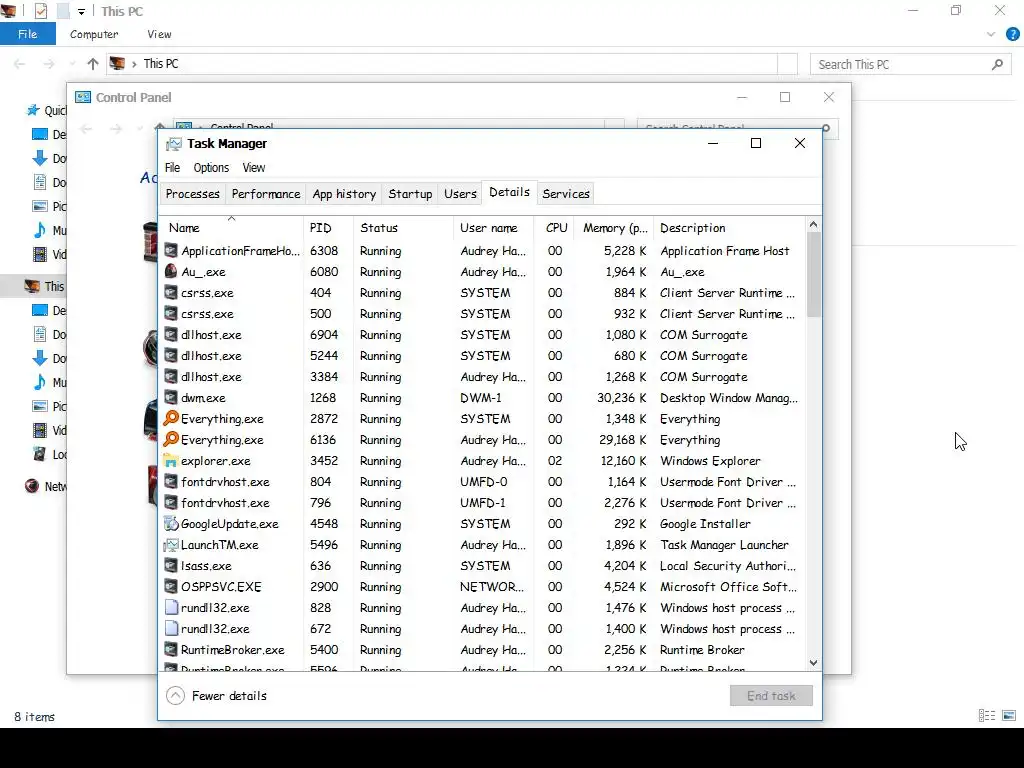Image resolution: width=1024 pixels, height=768 pixels.
Task: Open the Task Manager File menu
Action: click(172, 168)
